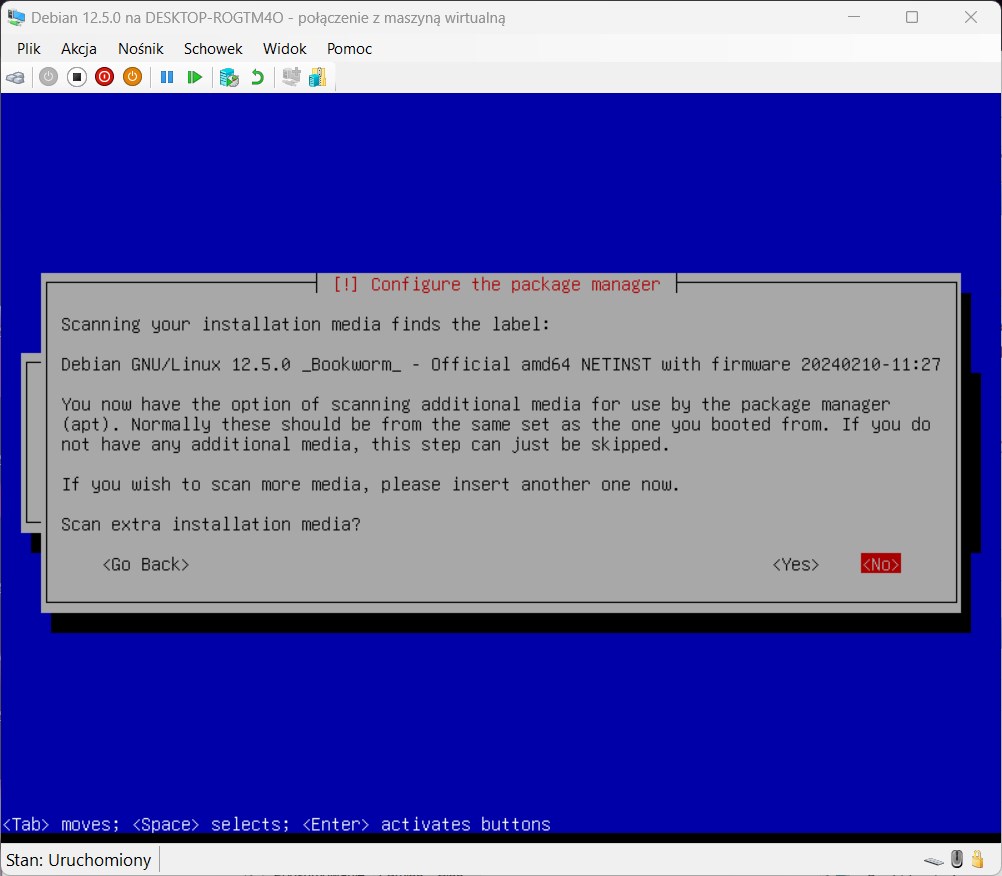Viewport: 1002px width, 876px height.
Task: Save VM state with the orange power icon
Action: [x=132, y=77]
